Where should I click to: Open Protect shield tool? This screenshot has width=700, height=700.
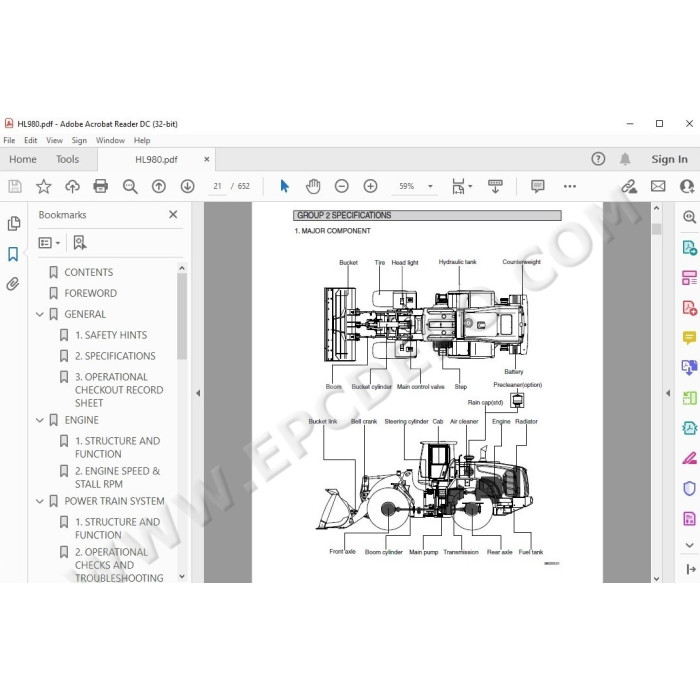[x=689, y=488]
